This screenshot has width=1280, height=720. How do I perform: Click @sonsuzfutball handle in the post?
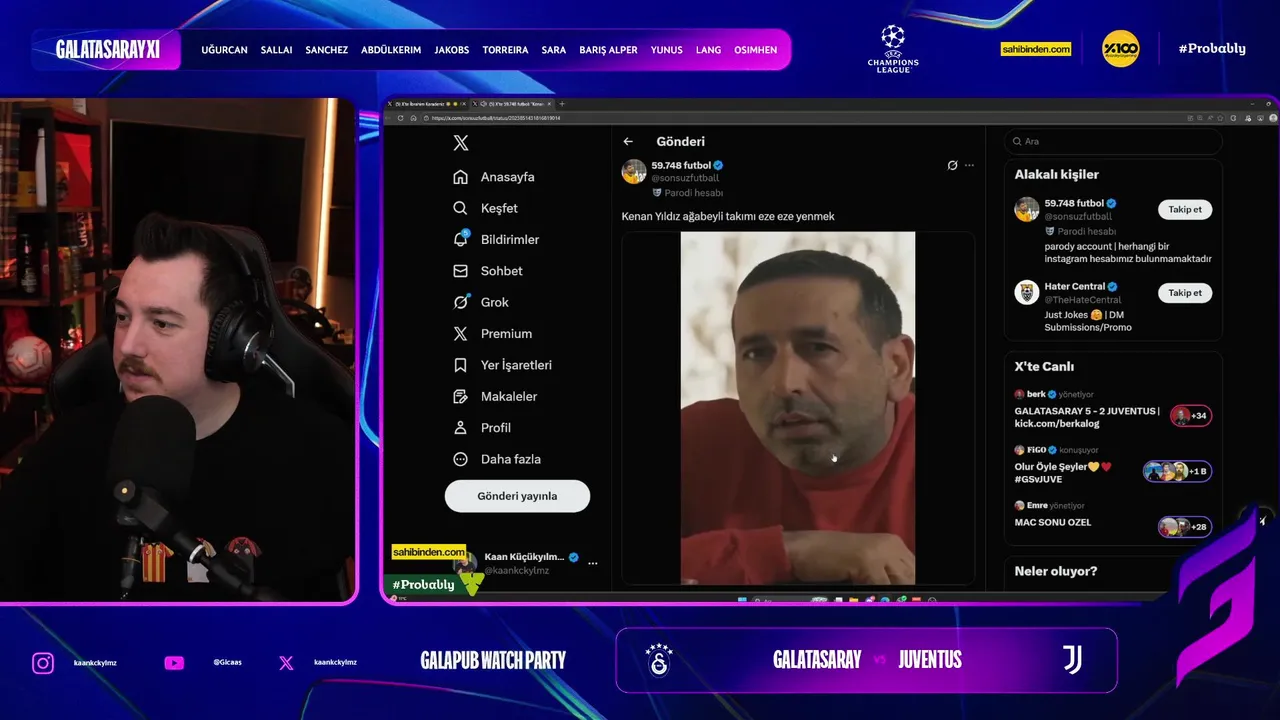tap(685, 178)
